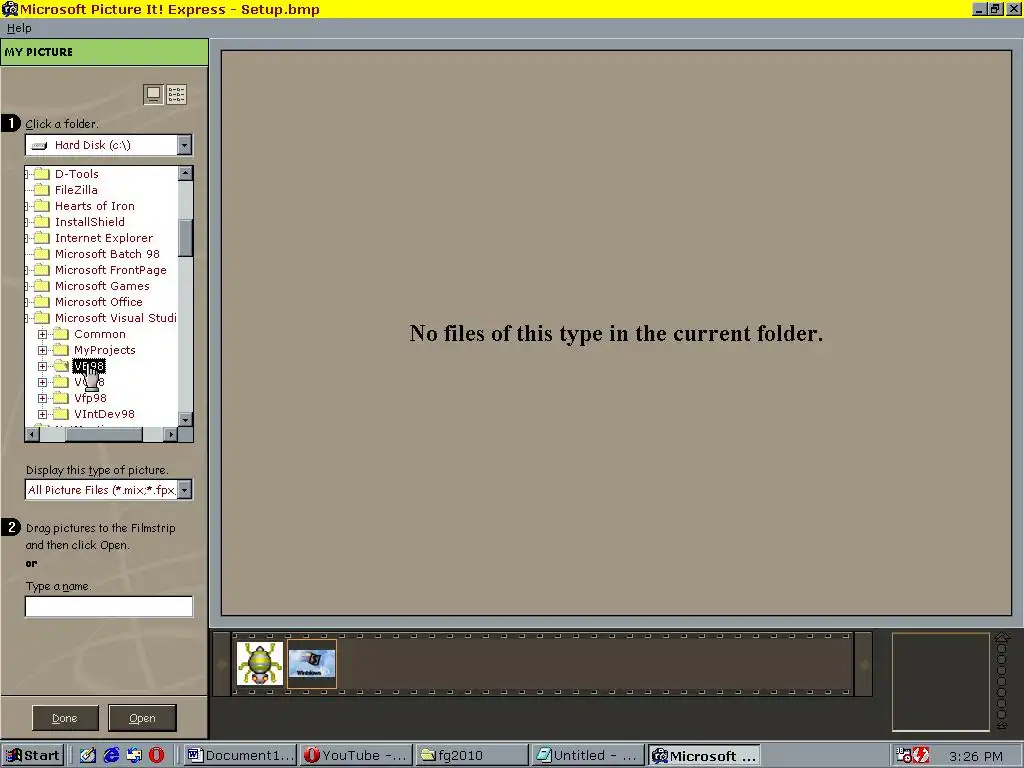Switch to fg2010 folder taskbar button
The width and height of the screenshot is (1024, 768).
click(x=472, y=756)
